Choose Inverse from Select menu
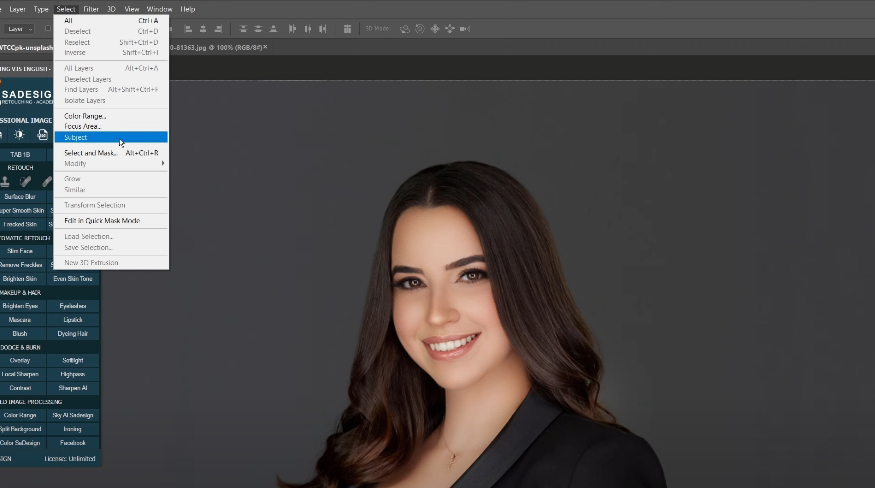The height and width of the screenshot is (488, 875). click(x=111, y=52)
